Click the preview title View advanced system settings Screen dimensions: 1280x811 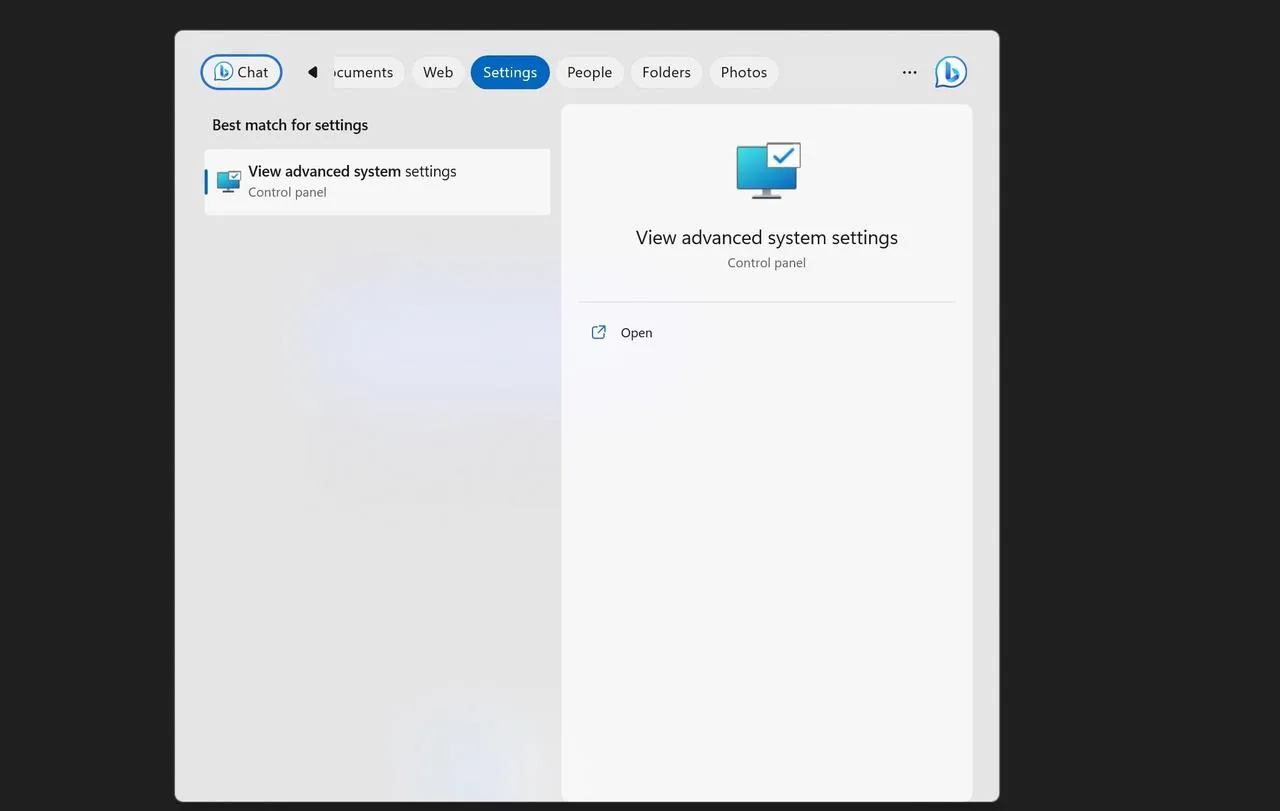766,238
